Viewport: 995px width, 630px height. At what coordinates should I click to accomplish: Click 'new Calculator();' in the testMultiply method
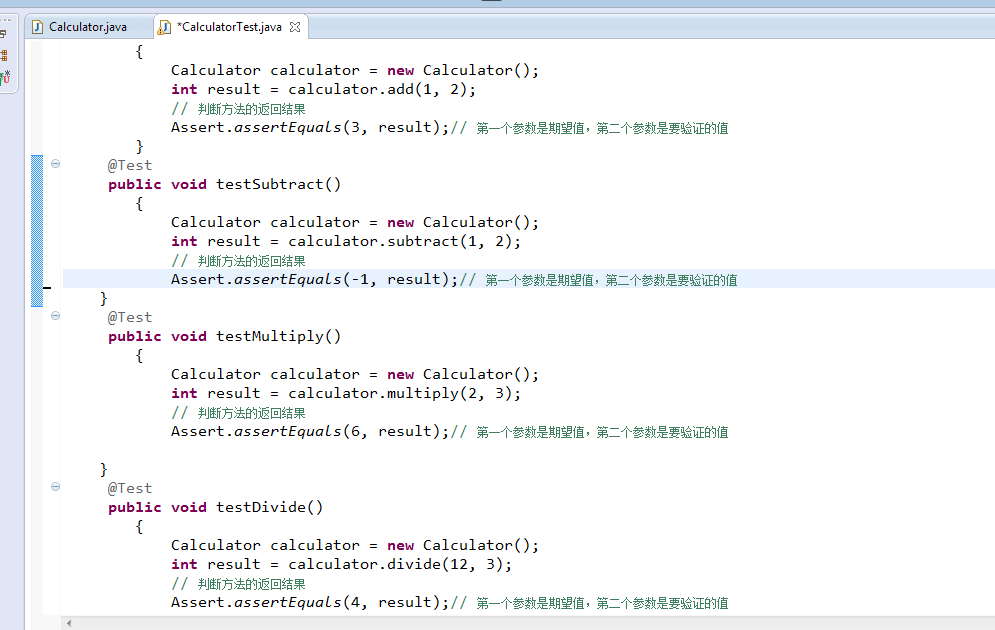463,374
